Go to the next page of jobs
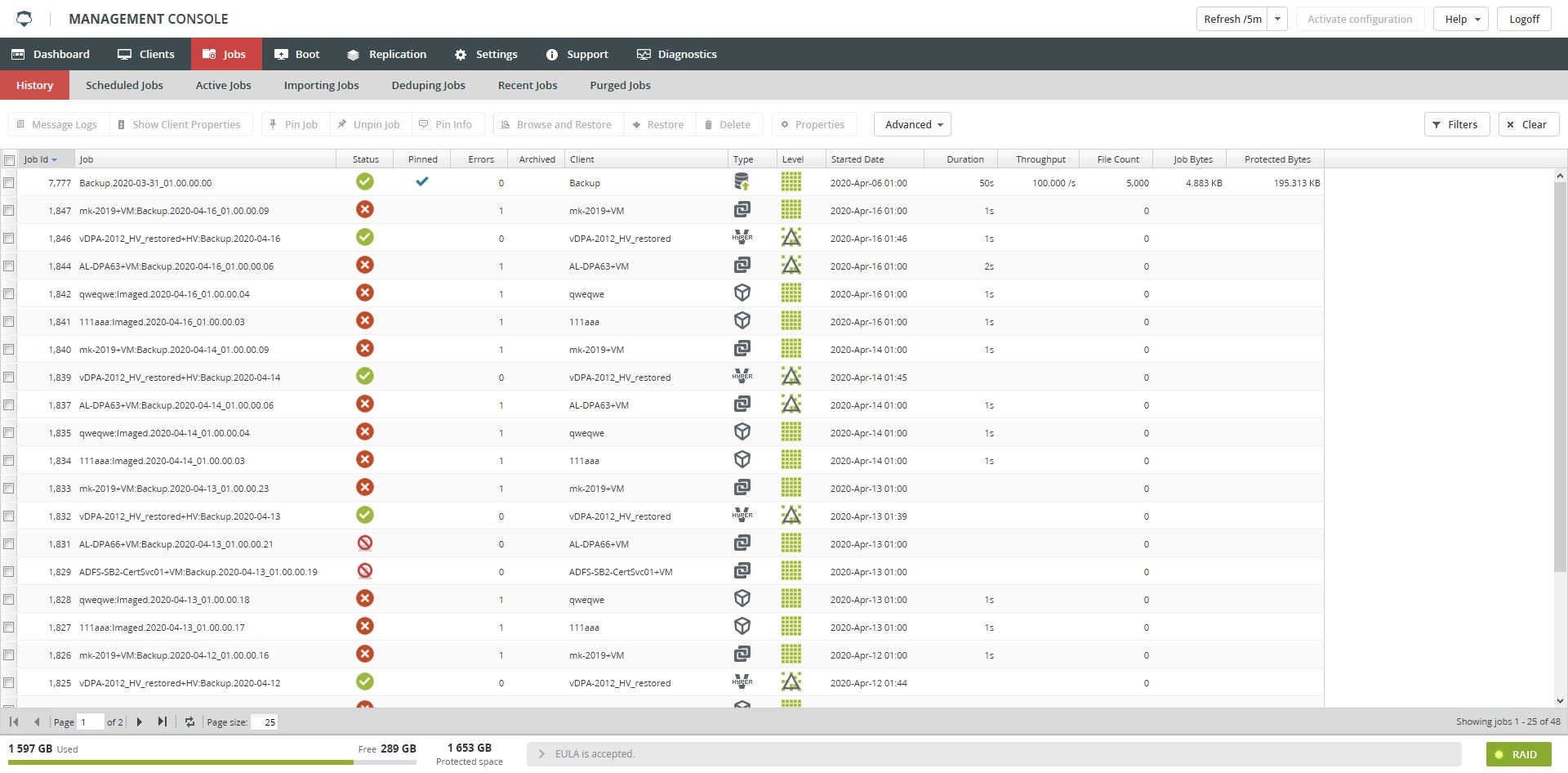Image resolution: width=1568 pixels, height=773 pixels. pyautogui.click(x=140, y=722)
